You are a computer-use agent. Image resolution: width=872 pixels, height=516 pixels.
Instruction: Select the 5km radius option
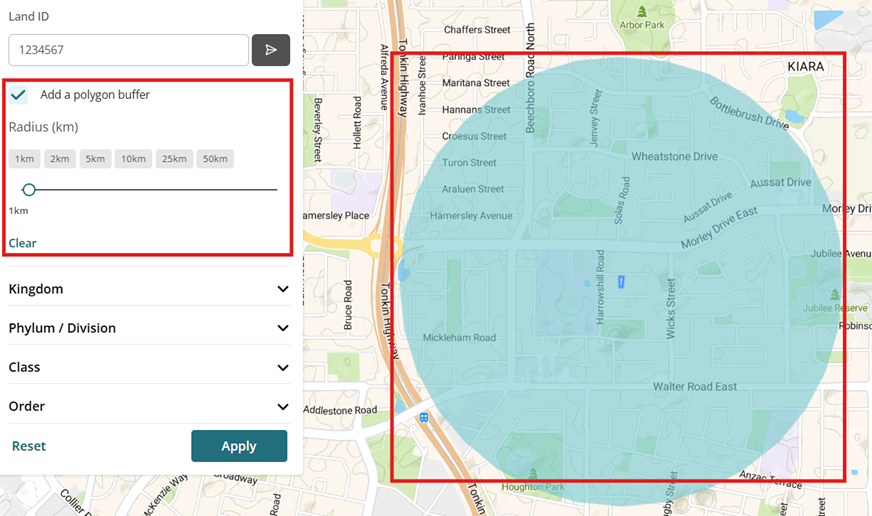coord(95,159)
